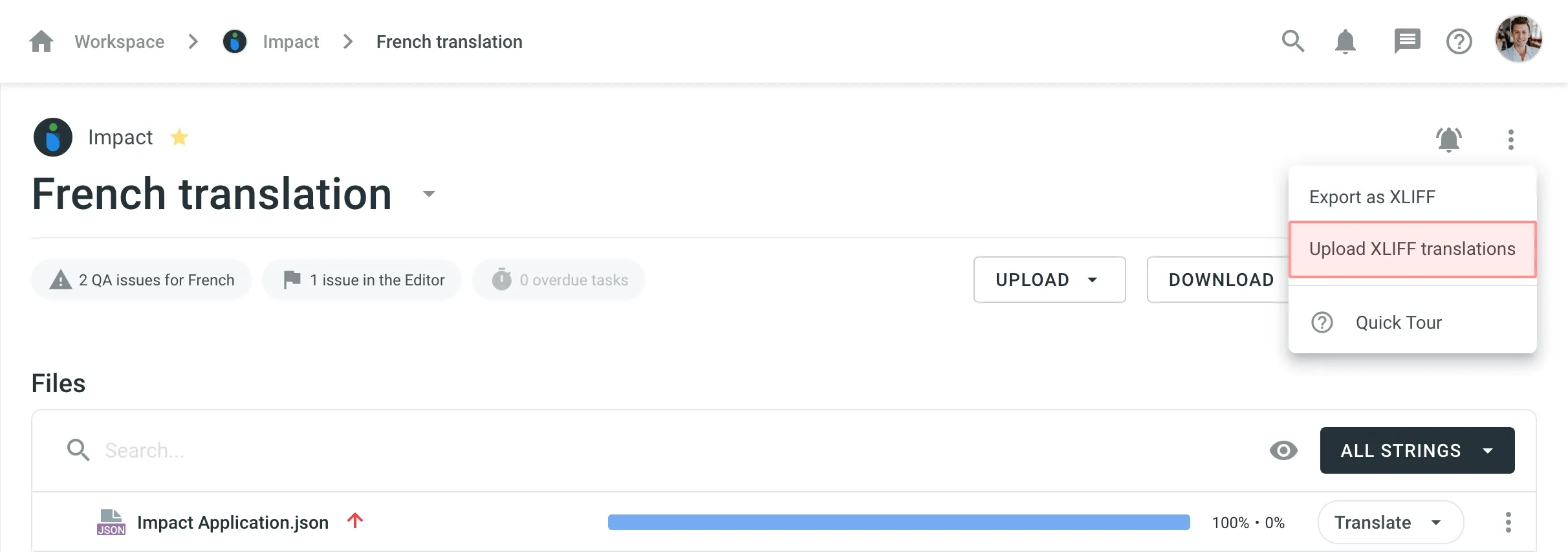The width and height of the screenshot is (1568, 552).
Task: Click the red upload arrow next to Impact Application.json
Action: (x=355, y=521)
